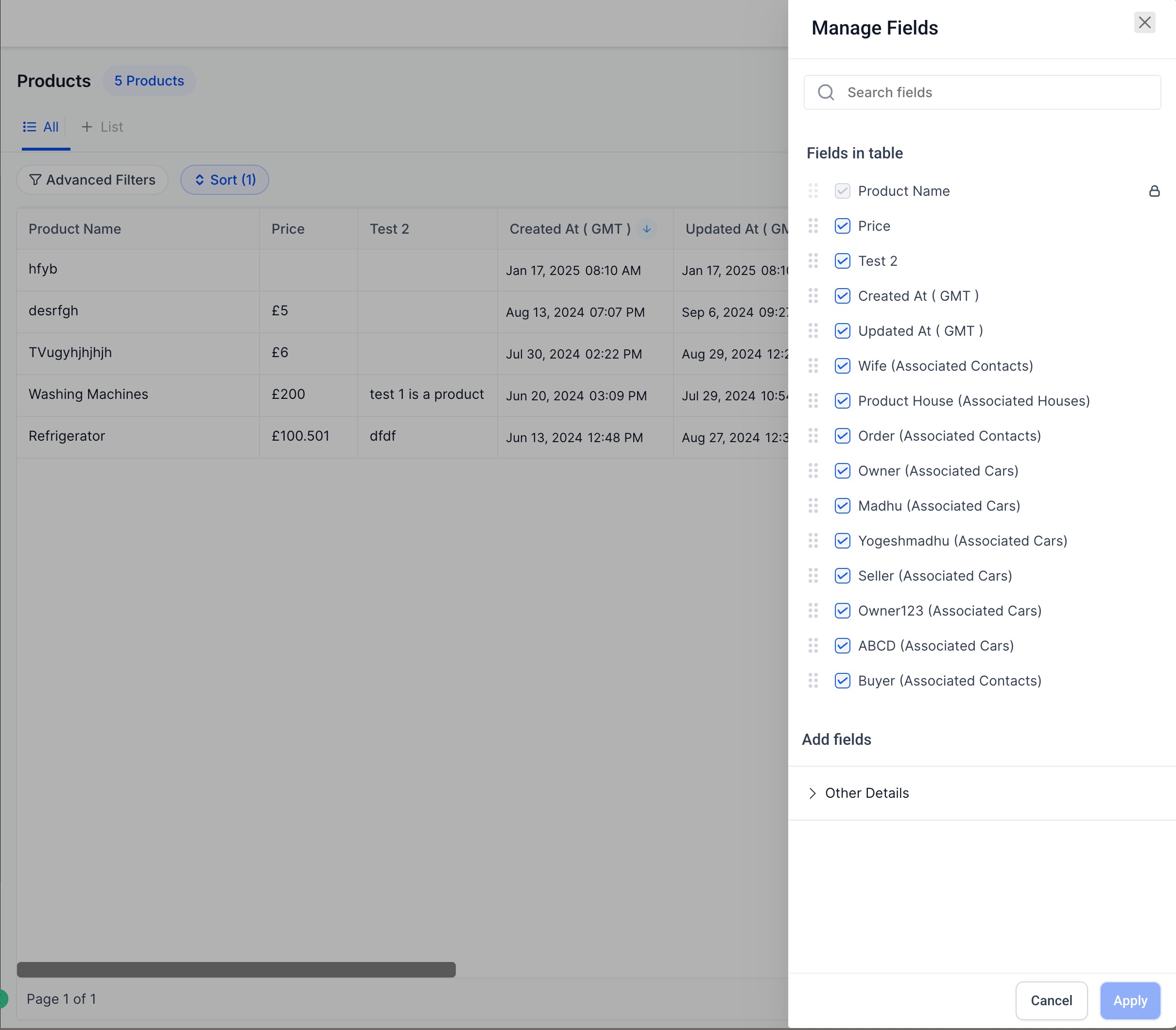Close the Manage Fields panel
The width and height of the screenshot is (1176, 1030).
pos(1144,22)
